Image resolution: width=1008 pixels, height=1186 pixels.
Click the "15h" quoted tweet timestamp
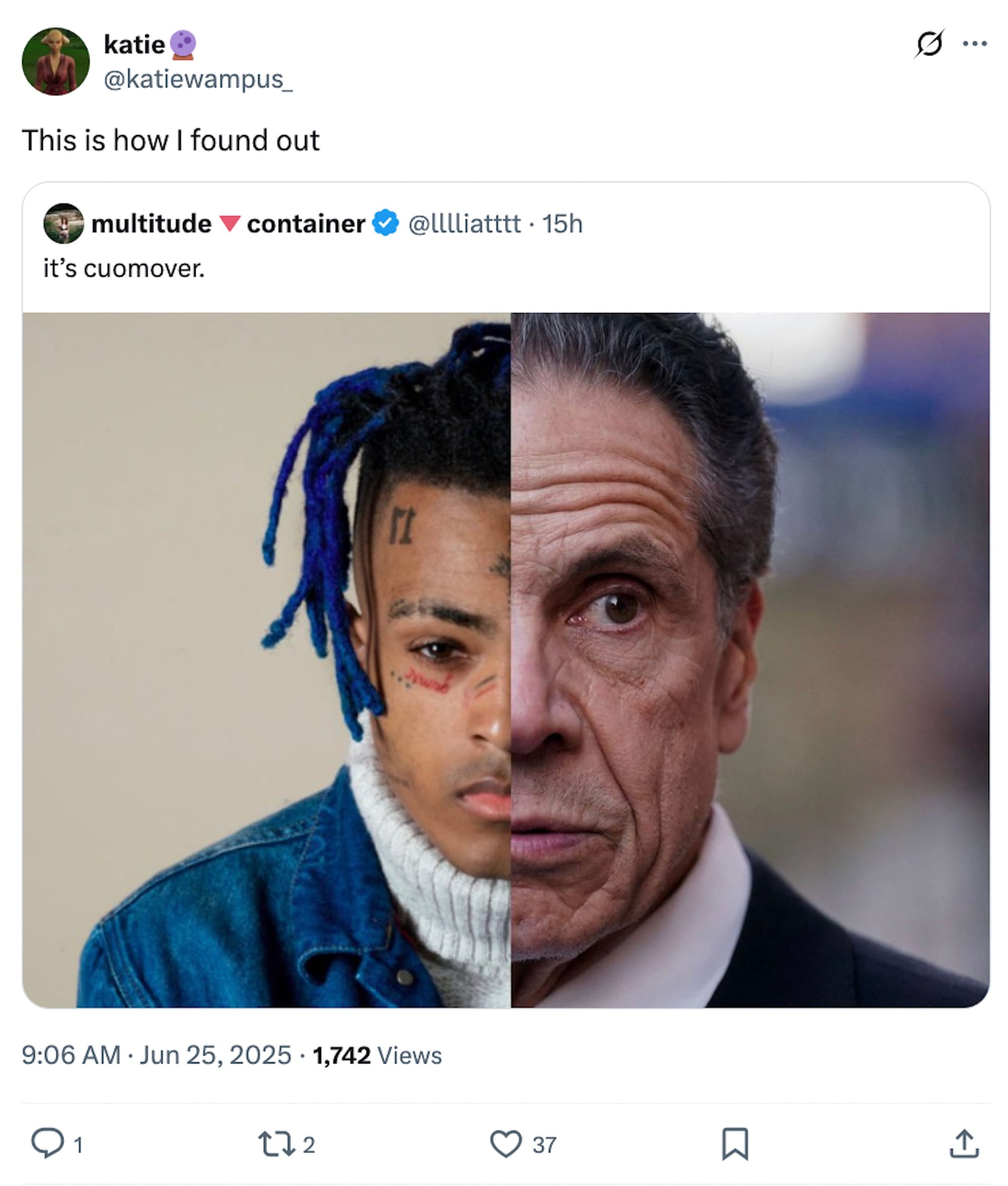coord(562,223)
